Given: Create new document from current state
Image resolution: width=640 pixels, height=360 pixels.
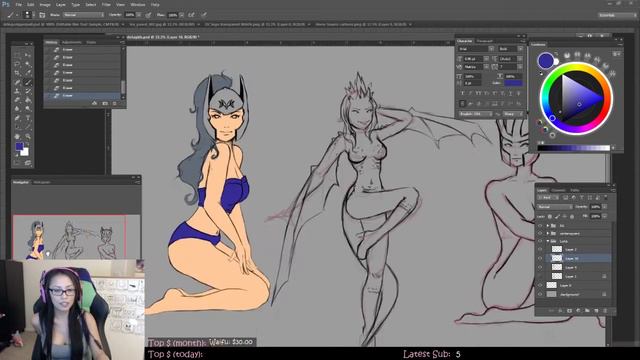Looking at the screenshot, I should click(94, 103).
